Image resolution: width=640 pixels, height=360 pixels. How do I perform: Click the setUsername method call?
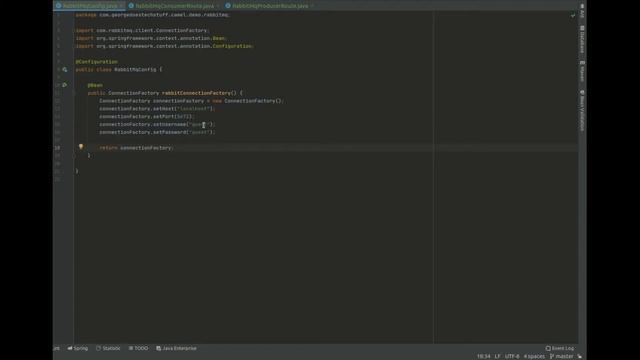click(169, 124)
